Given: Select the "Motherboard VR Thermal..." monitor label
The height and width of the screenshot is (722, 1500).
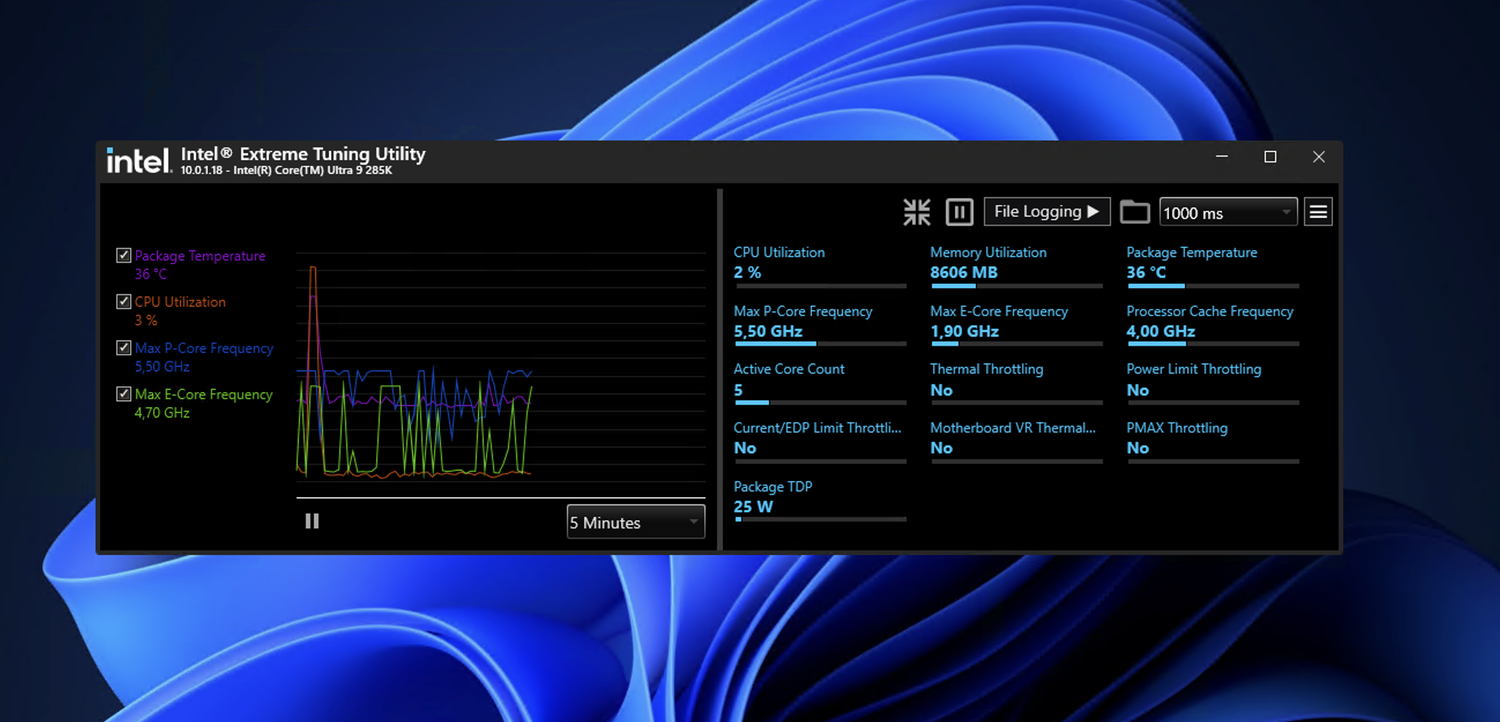Looking at the screenshot, I should (x=1013, y=428).
